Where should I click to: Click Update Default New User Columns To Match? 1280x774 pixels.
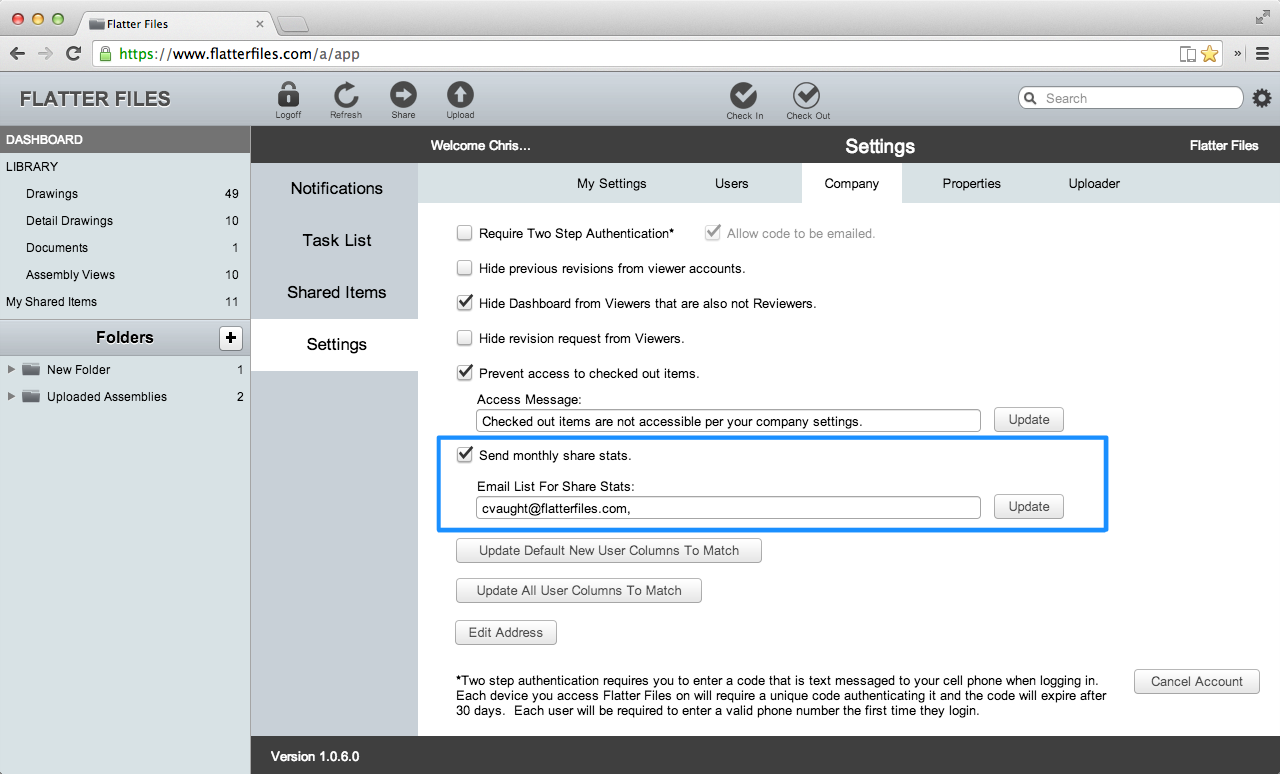(609, 551)
